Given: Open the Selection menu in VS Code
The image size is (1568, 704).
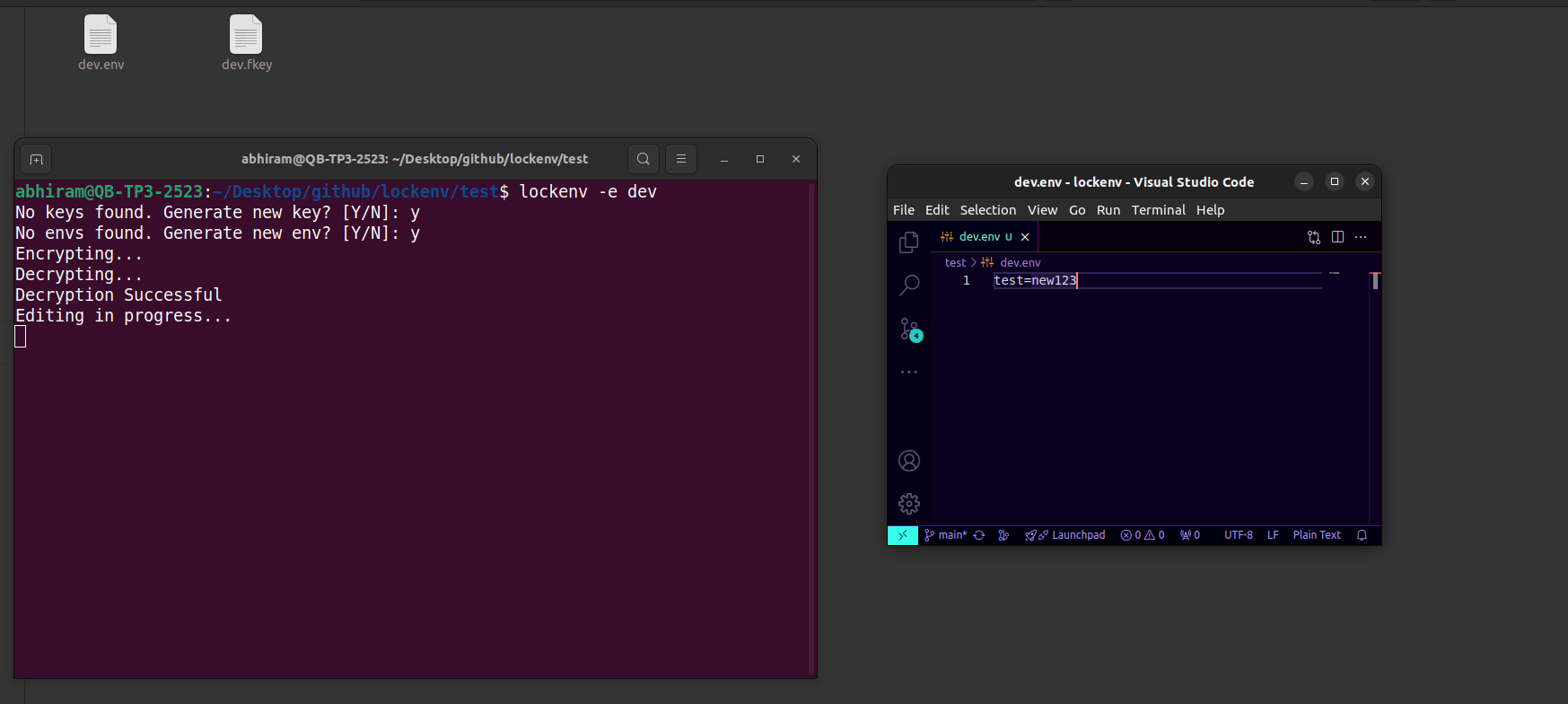Looking at the screenshot, I should point(988,210).
